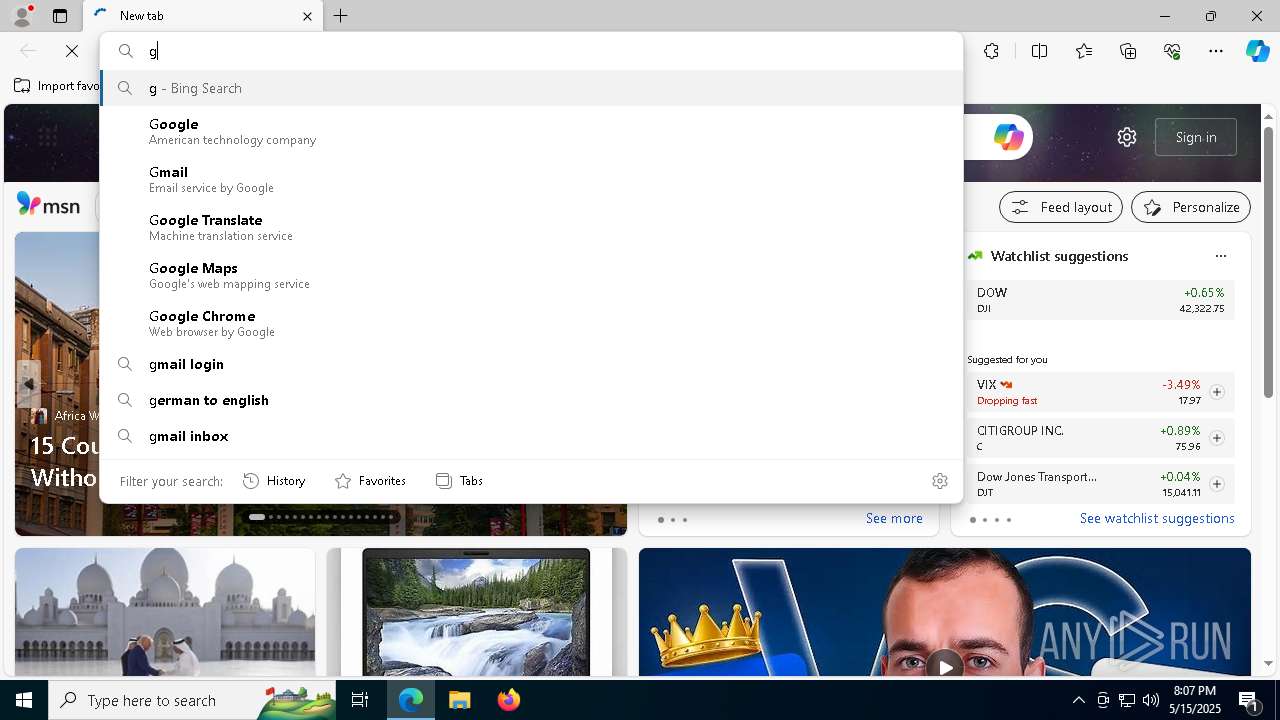Play the crown video thumbnail

944,666
